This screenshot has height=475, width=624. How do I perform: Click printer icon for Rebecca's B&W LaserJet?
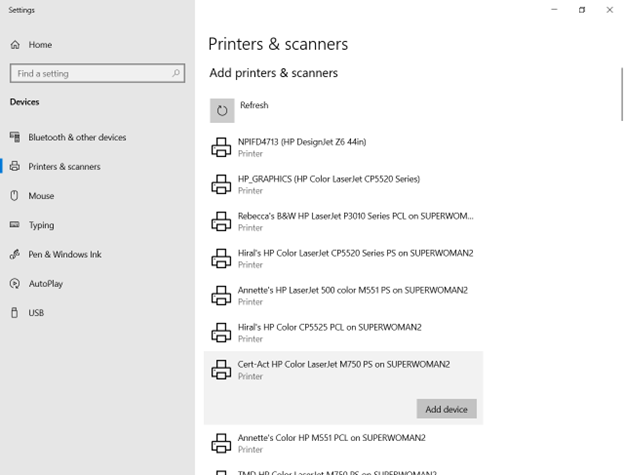tap(221, 222)
